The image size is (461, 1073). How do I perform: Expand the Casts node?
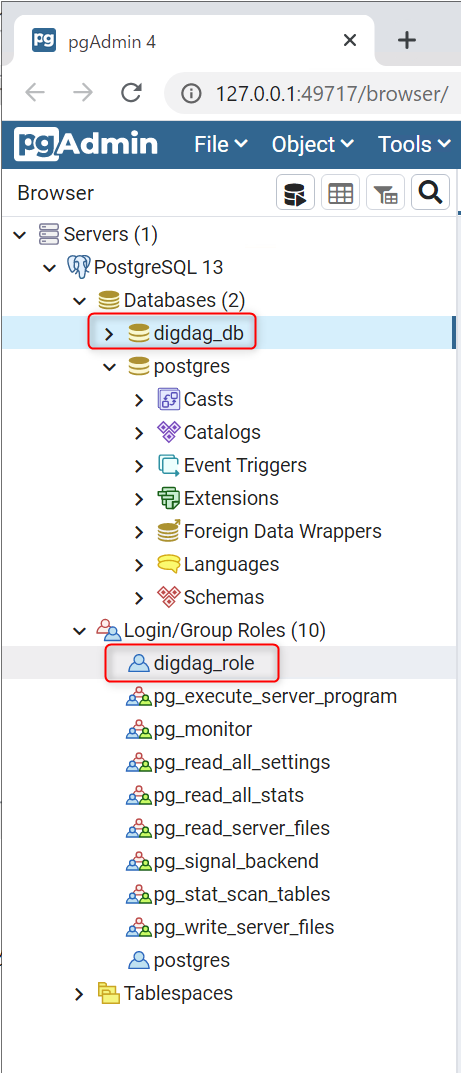140,400
